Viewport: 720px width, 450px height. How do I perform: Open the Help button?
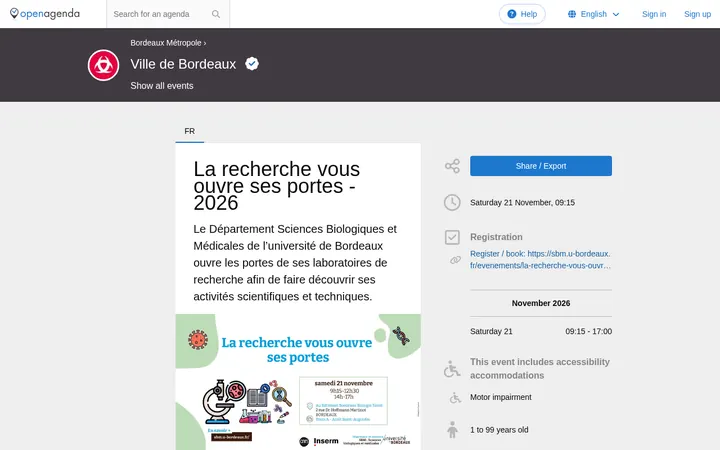pyautogui.click(x=522, y=14)
